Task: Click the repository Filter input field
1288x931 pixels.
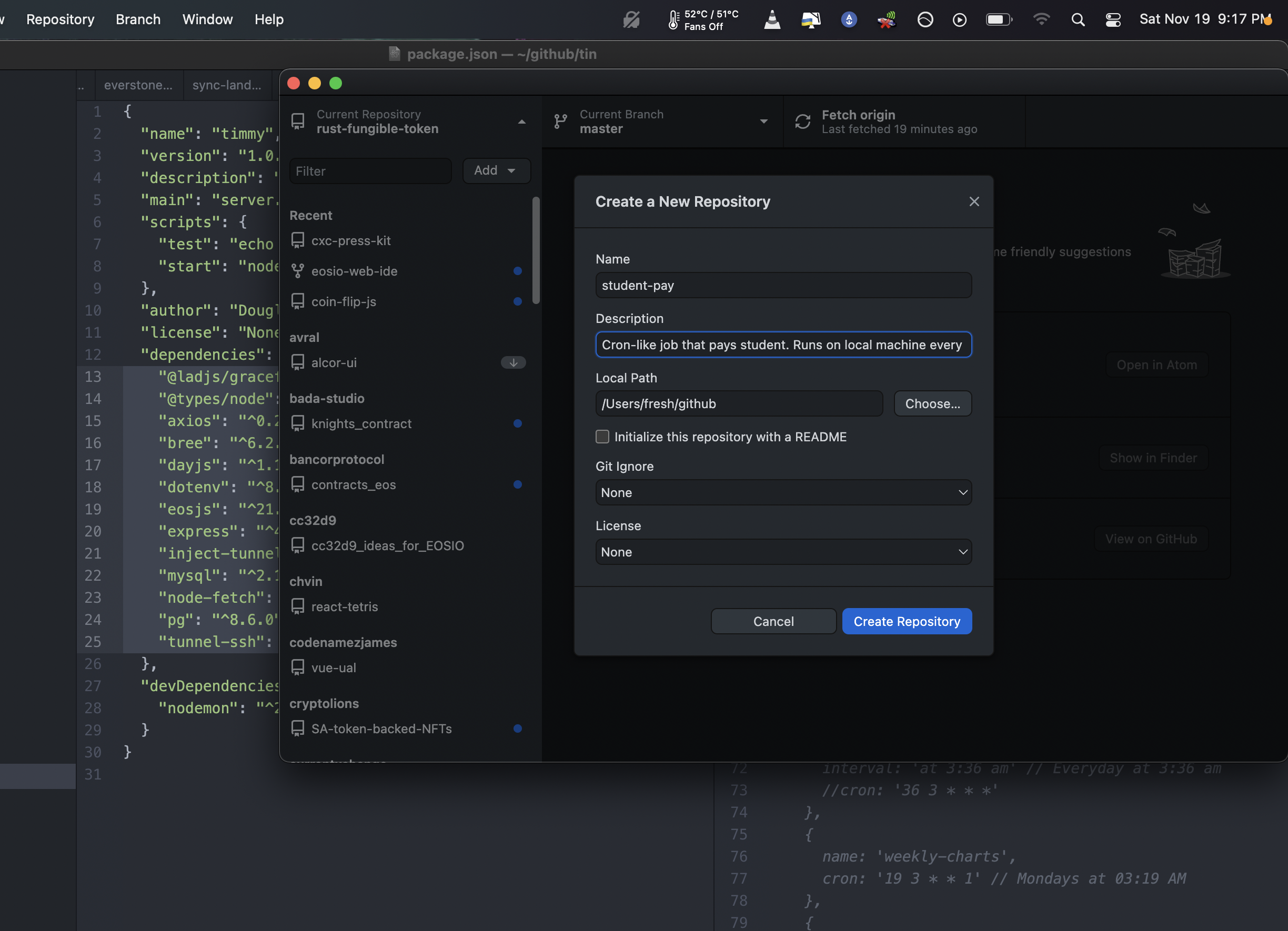Action: [370, 171]
